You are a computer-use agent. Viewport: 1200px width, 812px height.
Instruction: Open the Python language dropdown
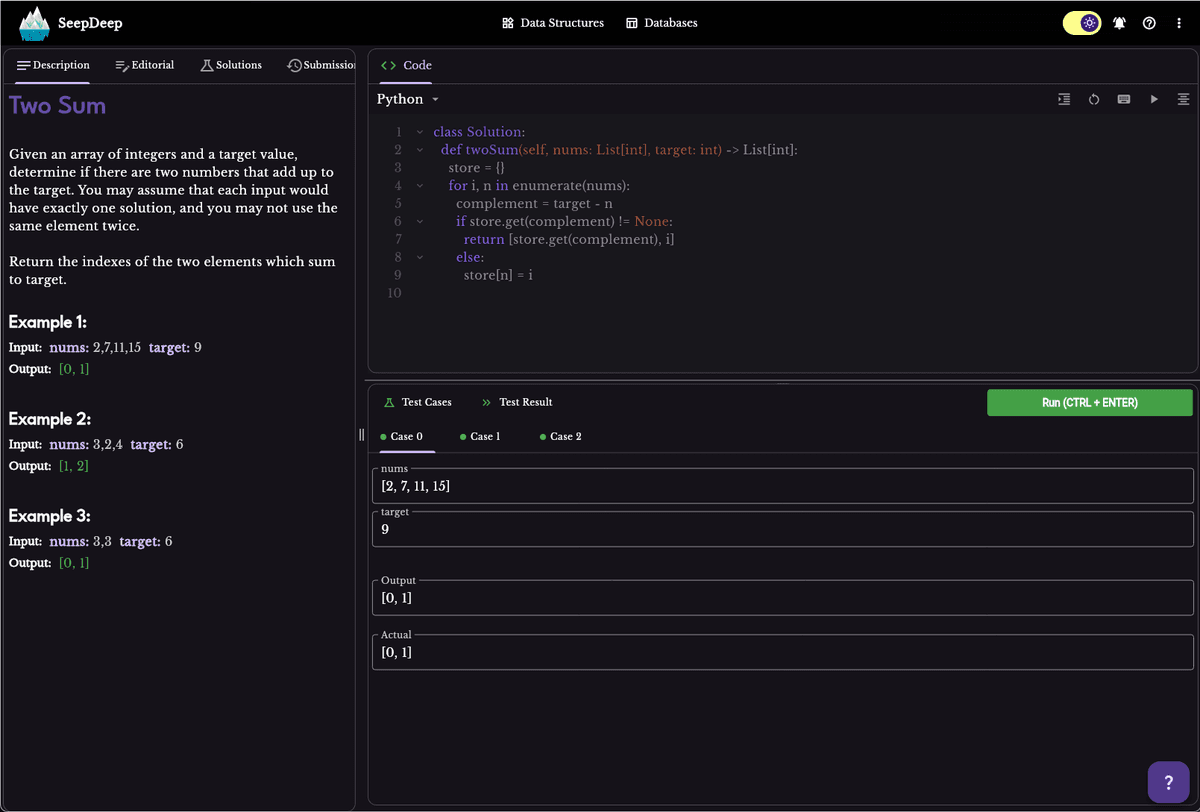coord(407,99)
